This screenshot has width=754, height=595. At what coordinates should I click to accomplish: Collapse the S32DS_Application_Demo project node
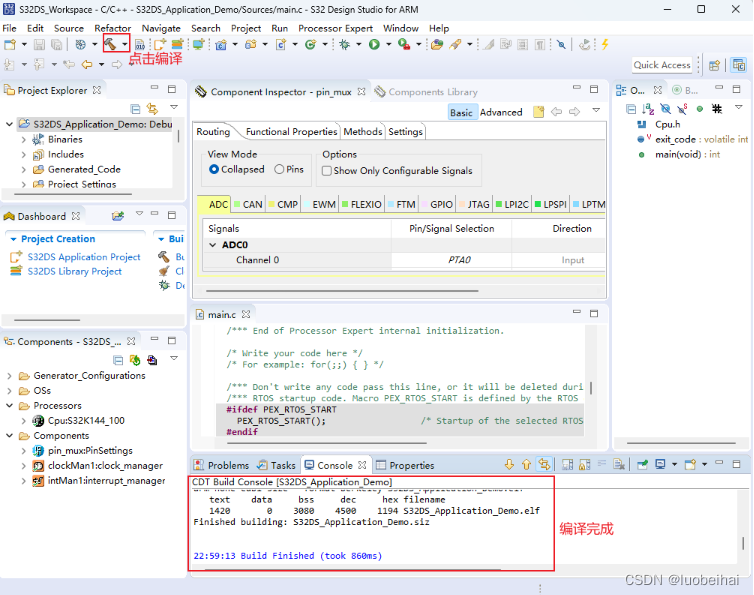(9, 124)
